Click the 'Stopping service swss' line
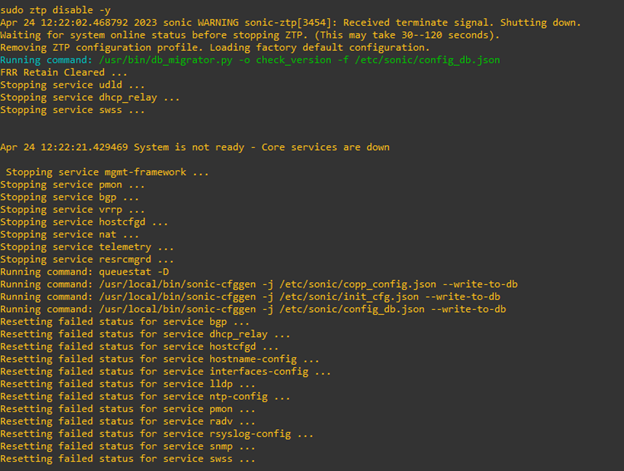624x471 pixels. [72, 110]
